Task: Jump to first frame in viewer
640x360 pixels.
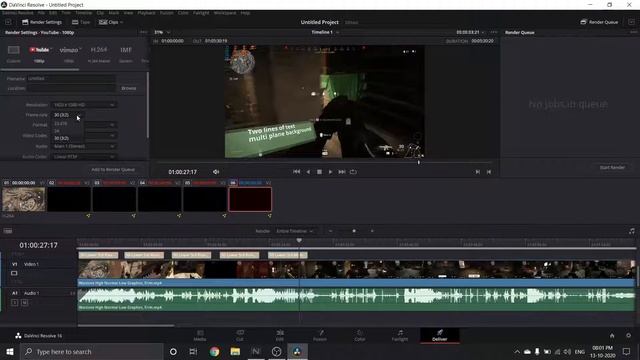Action: click(x=296, y=172)
